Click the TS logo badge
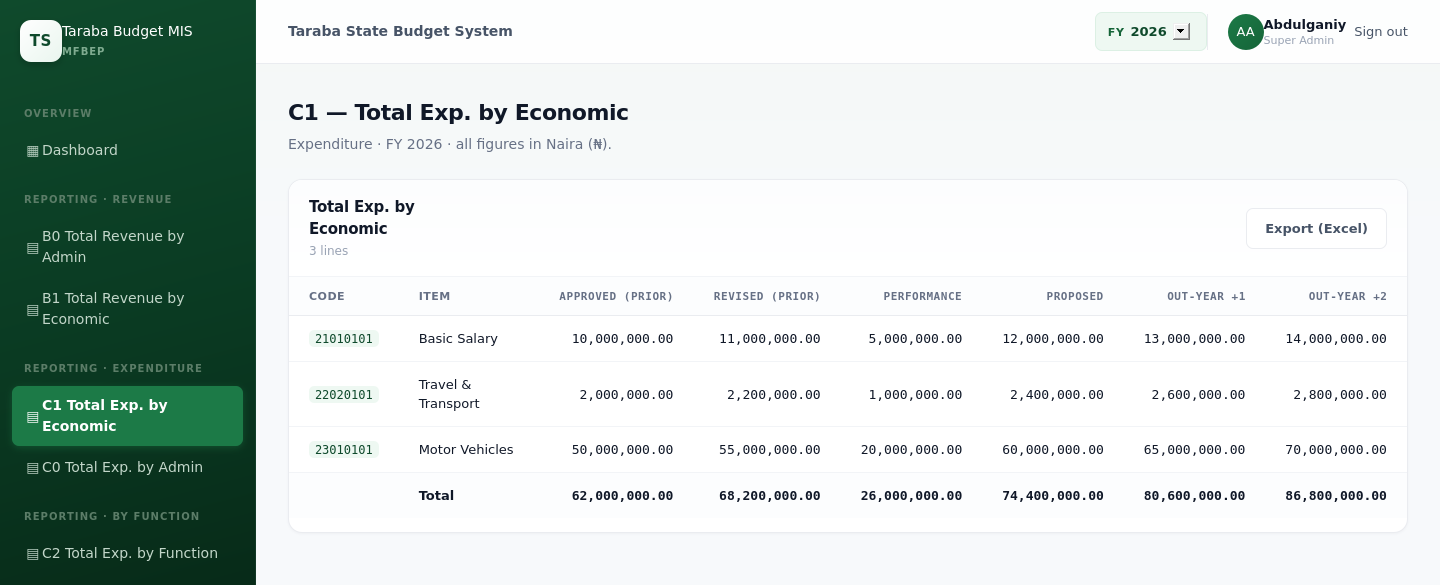Image resolution: width=1440 pixels, height=585 pixels. point(41,41)
